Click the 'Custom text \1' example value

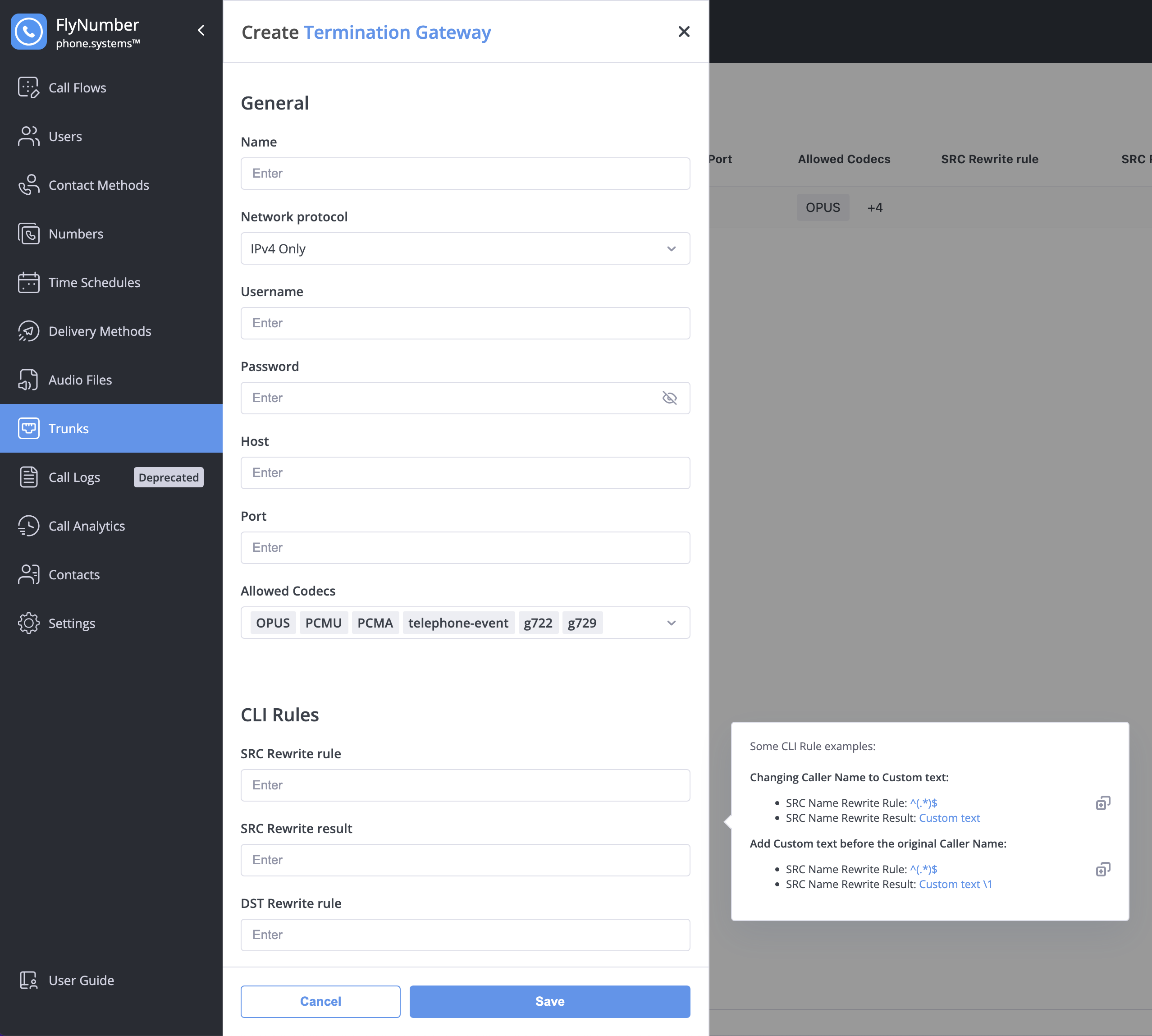[x=955, y=884]
